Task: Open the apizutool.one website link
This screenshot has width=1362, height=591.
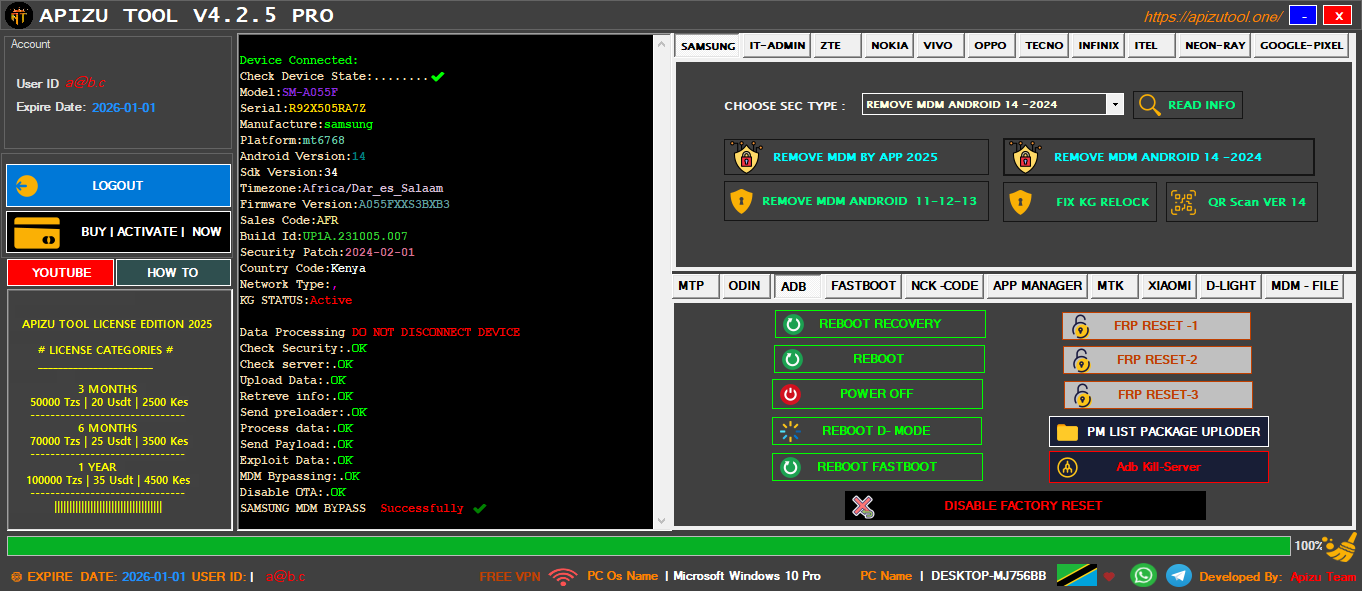Action: click(x=1212, y=16)
